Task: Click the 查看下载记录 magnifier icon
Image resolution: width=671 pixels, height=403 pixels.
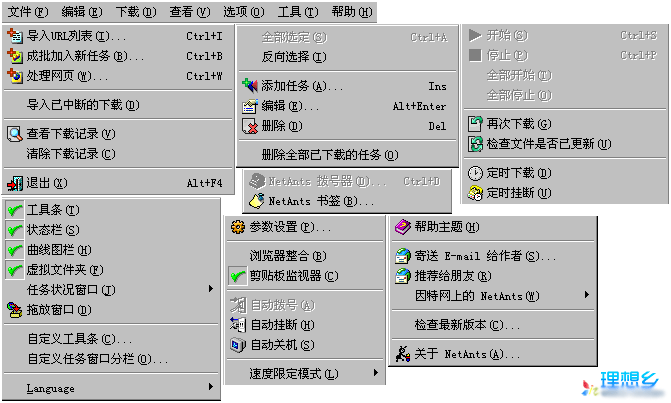Action: (15, 133)
